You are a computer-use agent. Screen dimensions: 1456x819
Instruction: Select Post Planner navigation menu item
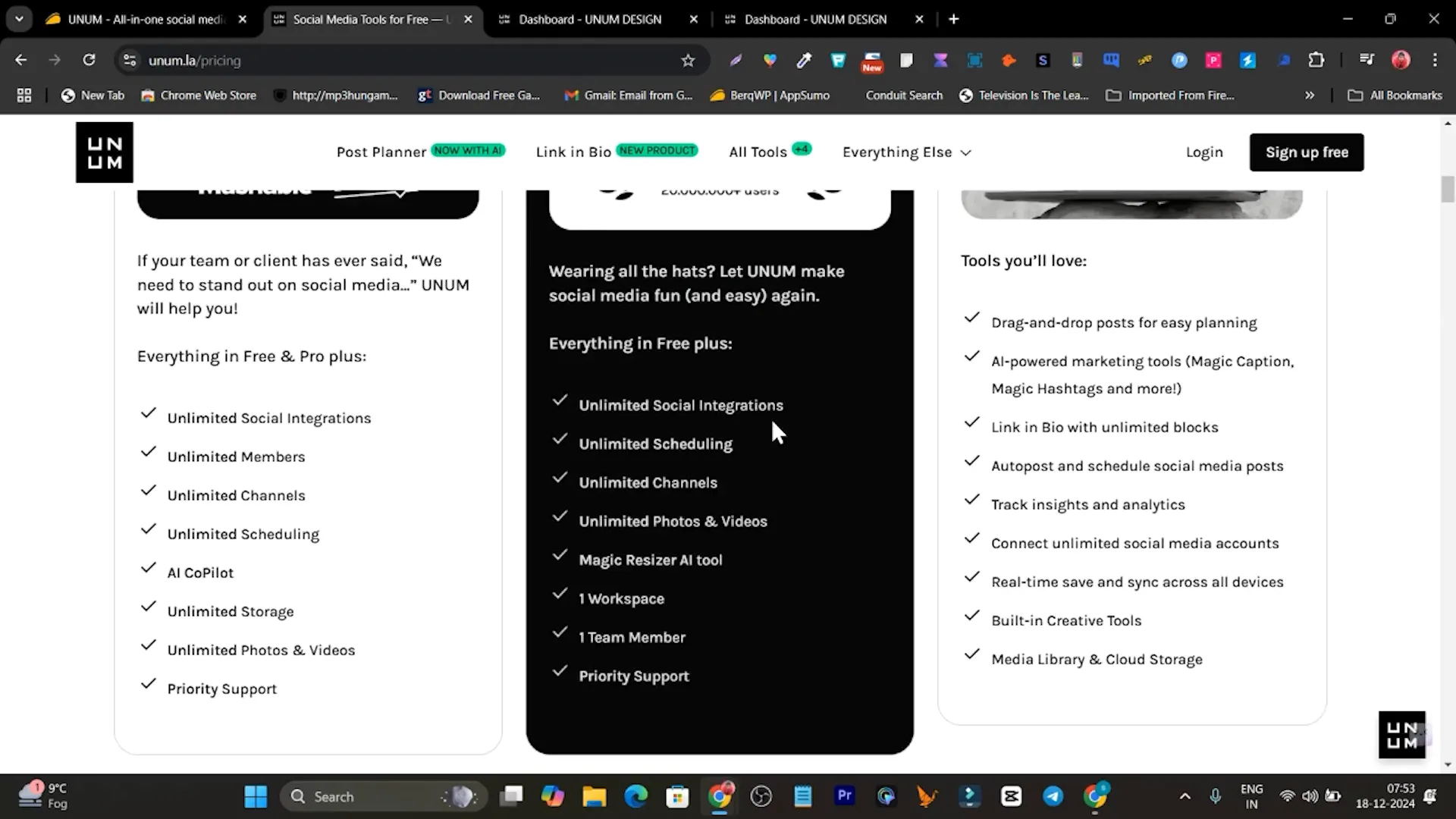[x=380, y=152]
